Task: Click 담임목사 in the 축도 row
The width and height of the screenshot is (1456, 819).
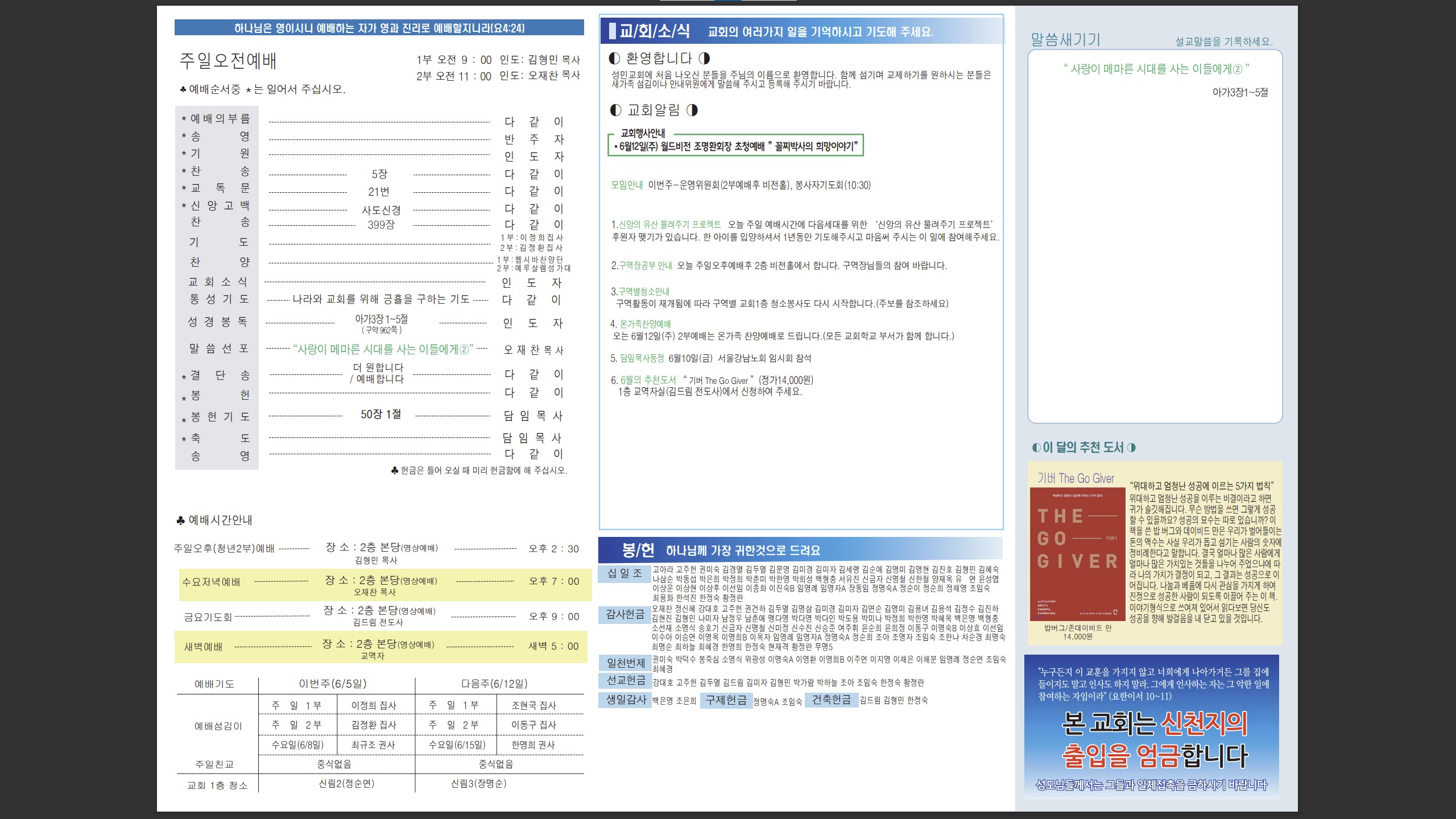Action: coord(531,438)
